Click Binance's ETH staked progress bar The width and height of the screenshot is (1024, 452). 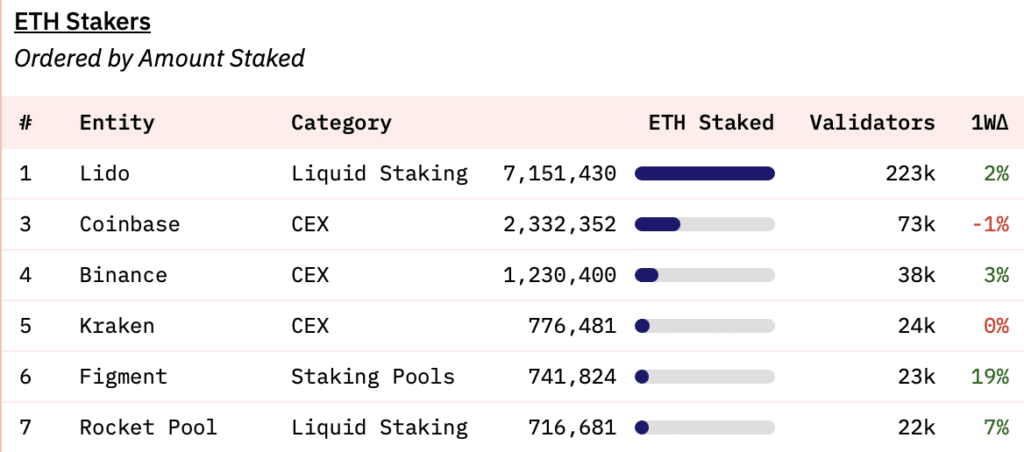[704, 275]
